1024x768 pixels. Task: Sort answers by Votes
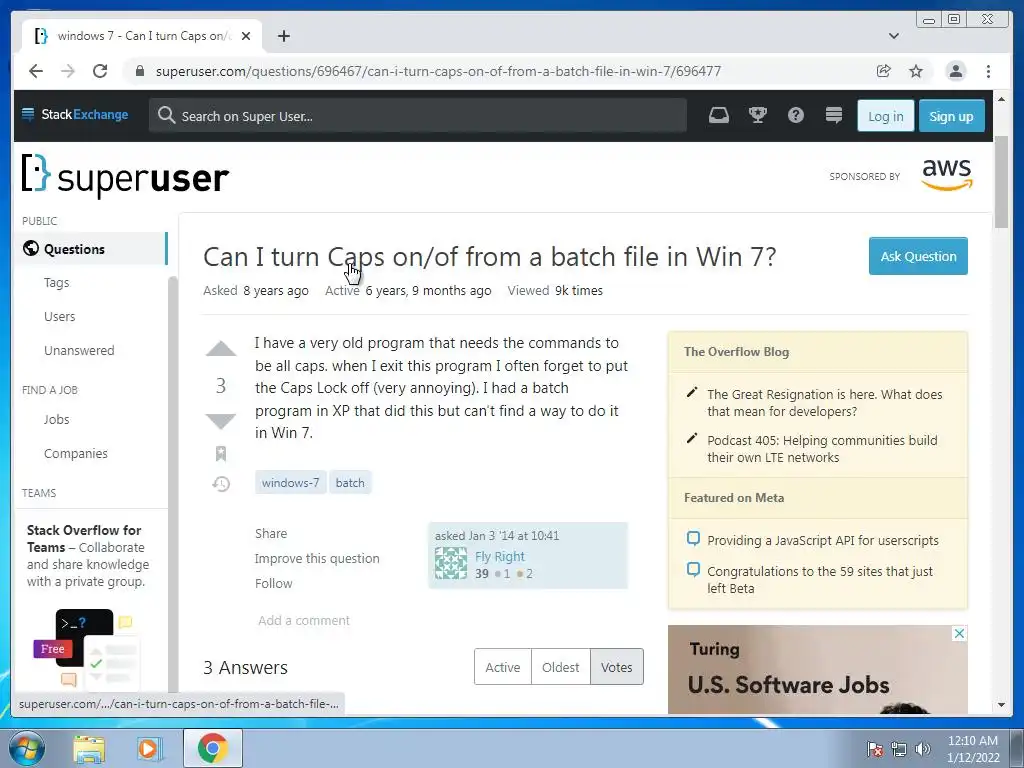coord(616,667)
